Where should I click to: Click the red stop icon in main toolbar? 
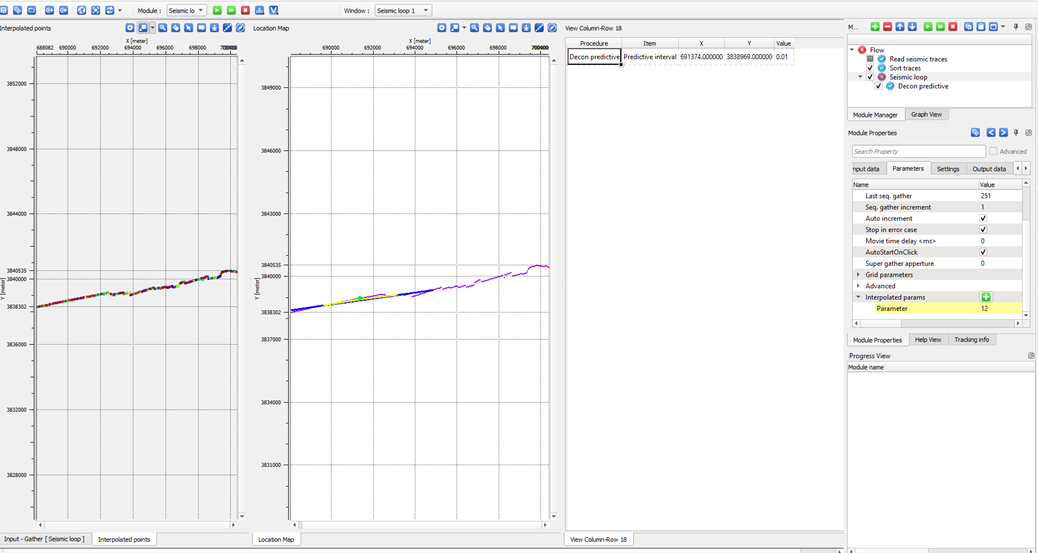point(246,10)
